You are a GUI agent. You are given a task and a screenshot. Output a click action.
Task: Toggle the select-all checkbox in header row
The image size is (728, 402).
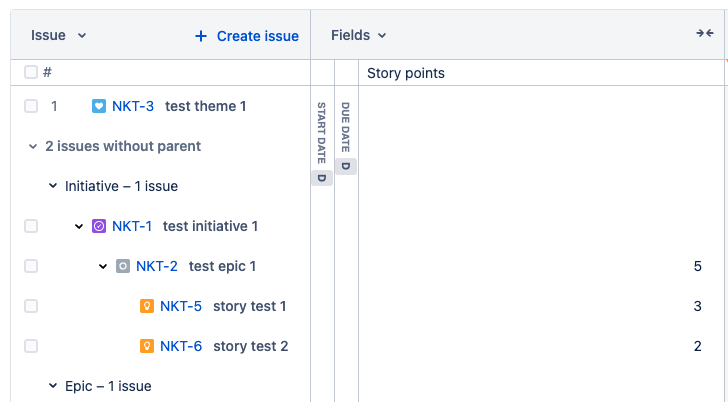pos(31,72)
